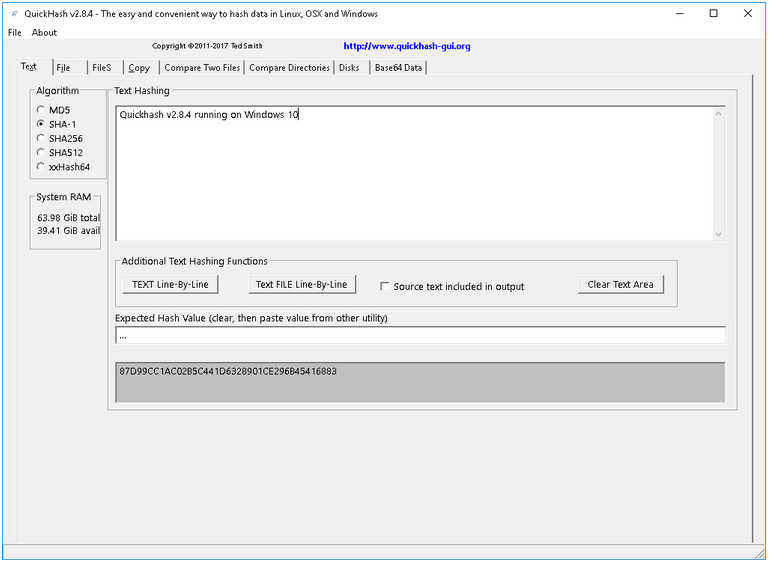Viewport: 769px width, 563px height.
Task: Click the '63.98 GiB total' RAM value
Action: coord(69,218)
